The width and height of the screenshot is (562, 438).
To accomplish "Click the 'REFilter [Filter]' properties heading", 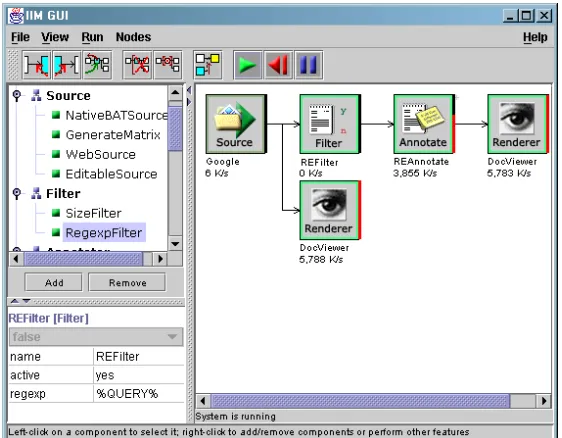I will (48, 318).
